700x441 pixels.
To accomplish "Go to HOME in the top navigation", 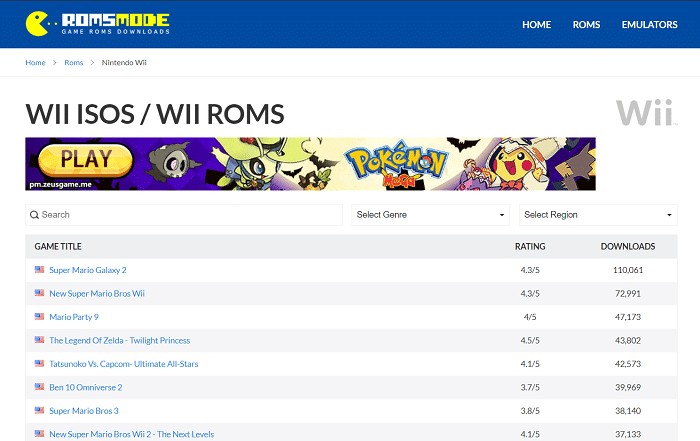I will [x=537, y=25].
